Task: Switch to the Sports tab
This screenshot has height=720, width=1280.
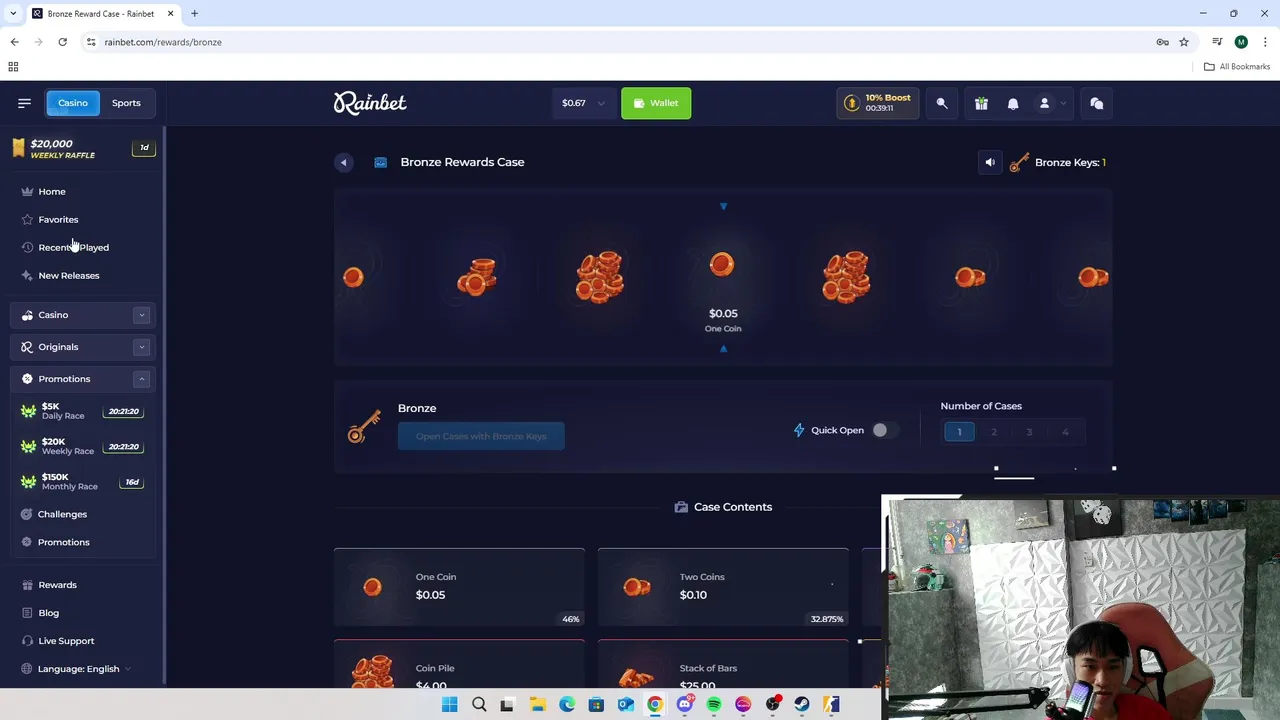Action: click(x=126, y=103)
